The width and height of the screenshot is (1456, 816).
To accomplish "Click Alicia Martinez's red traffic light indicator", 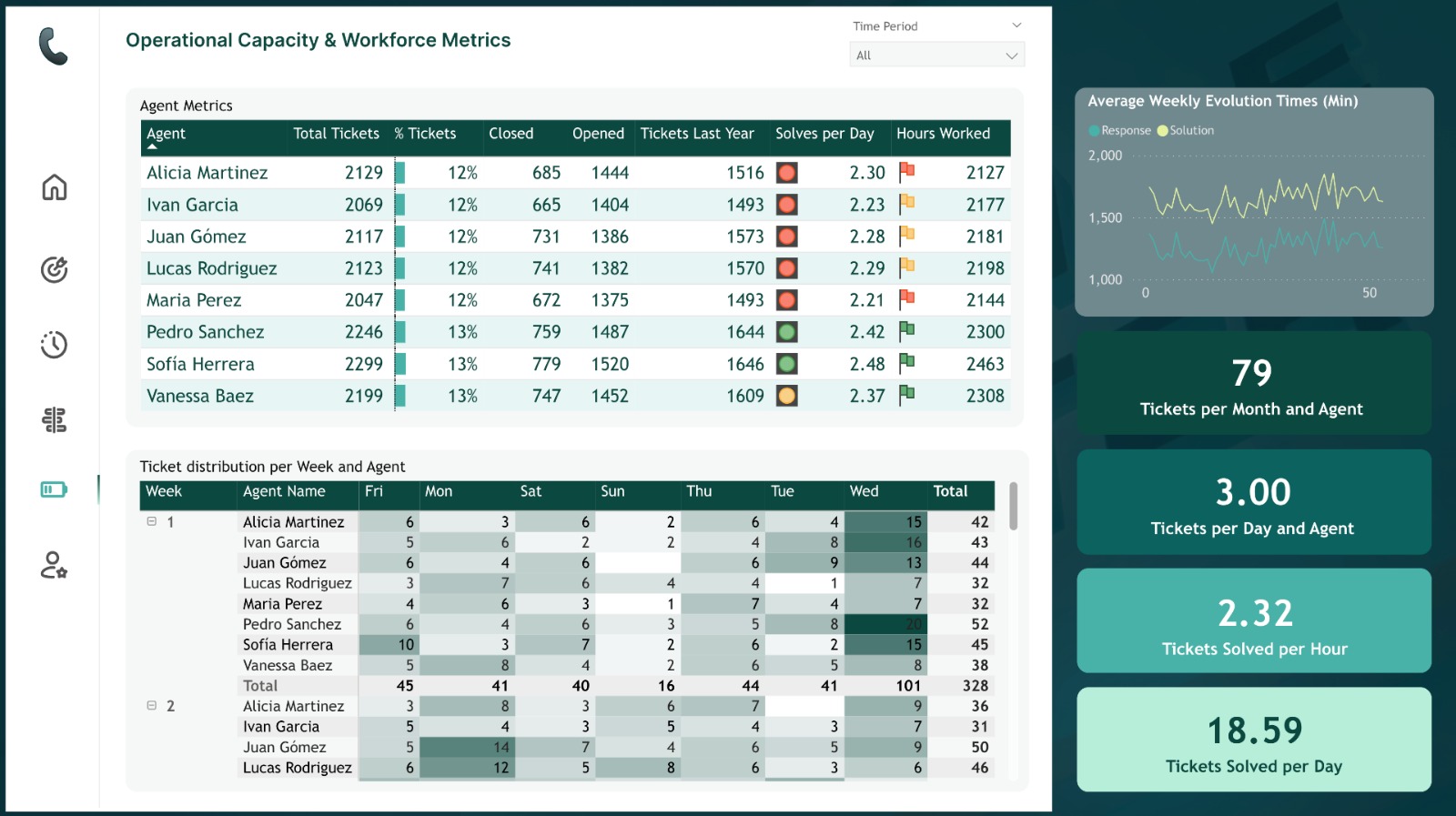I will [x=787, y=173].
